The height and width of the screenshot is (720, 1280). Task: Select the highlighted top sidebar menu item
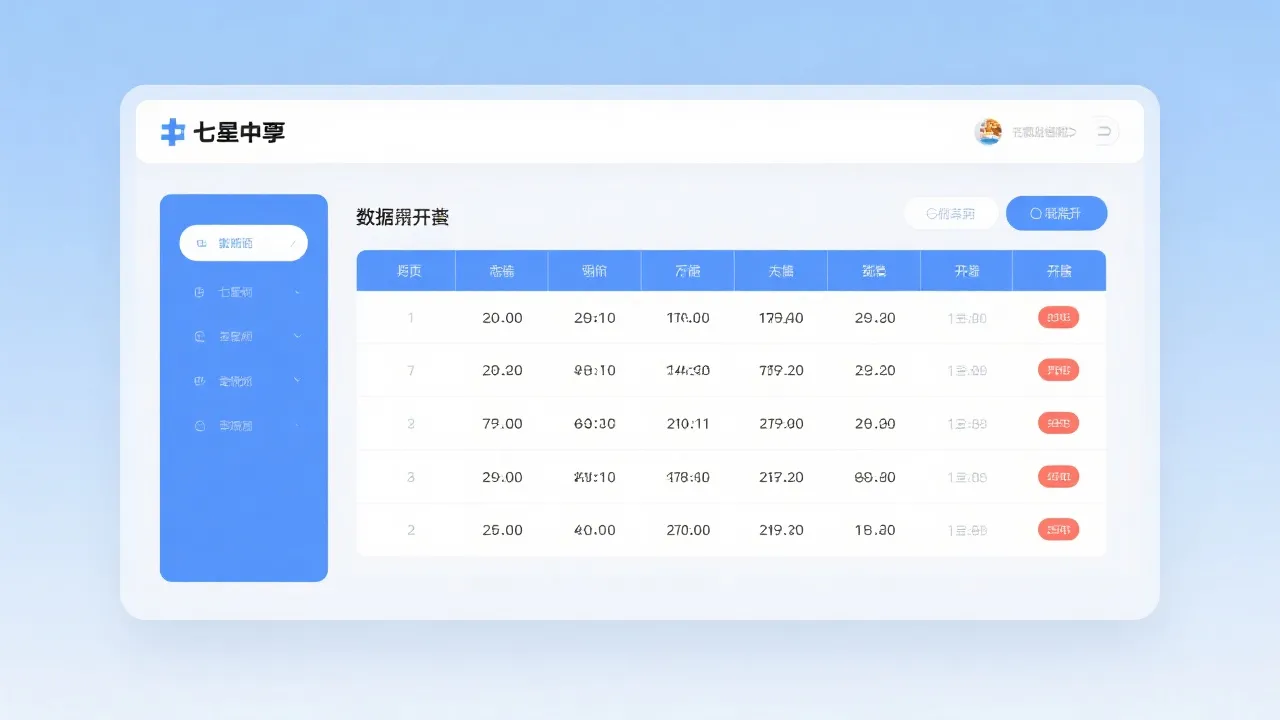(243, 242)
